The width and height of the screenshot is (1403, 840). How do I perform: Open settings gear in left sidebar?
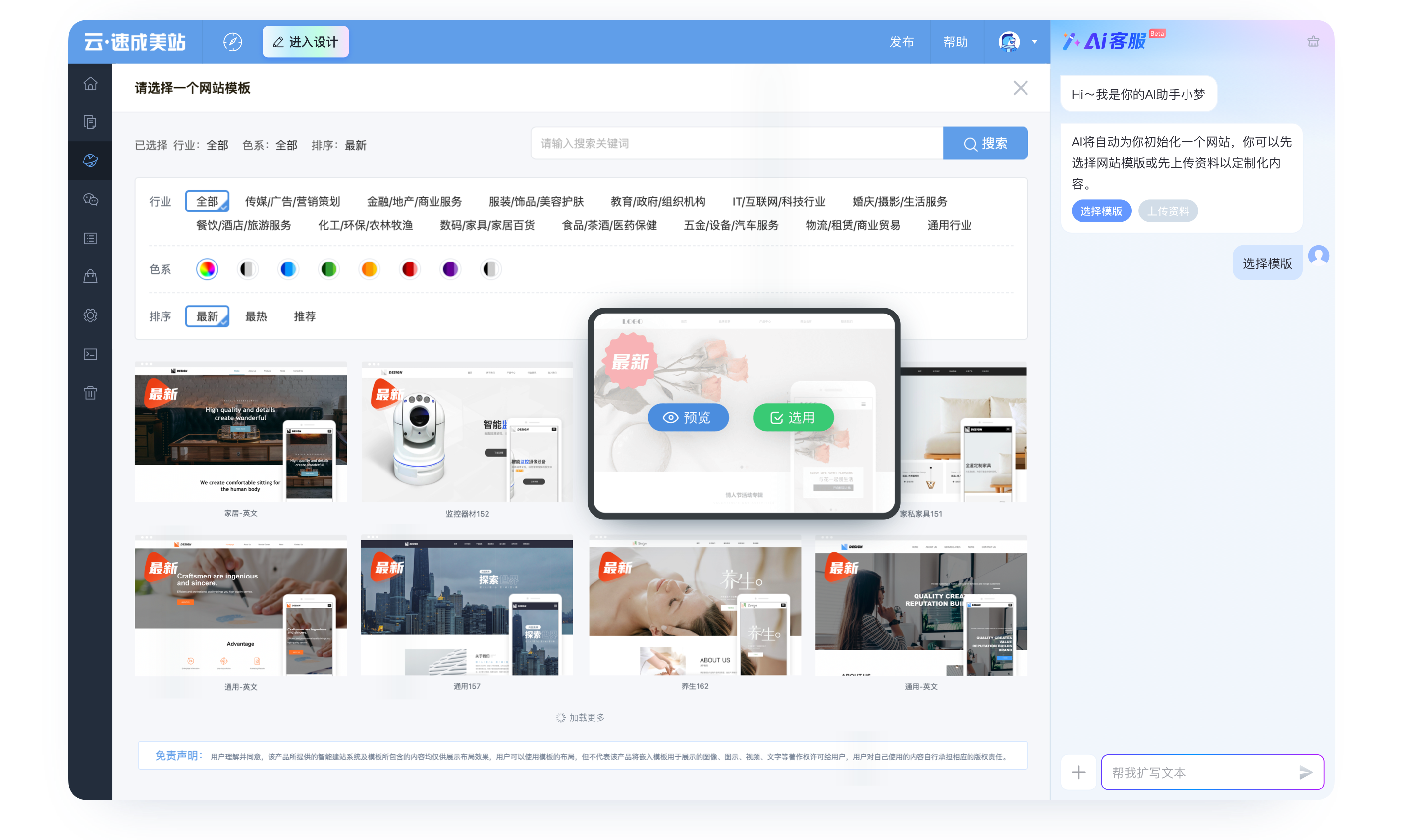tap(90, 315)
